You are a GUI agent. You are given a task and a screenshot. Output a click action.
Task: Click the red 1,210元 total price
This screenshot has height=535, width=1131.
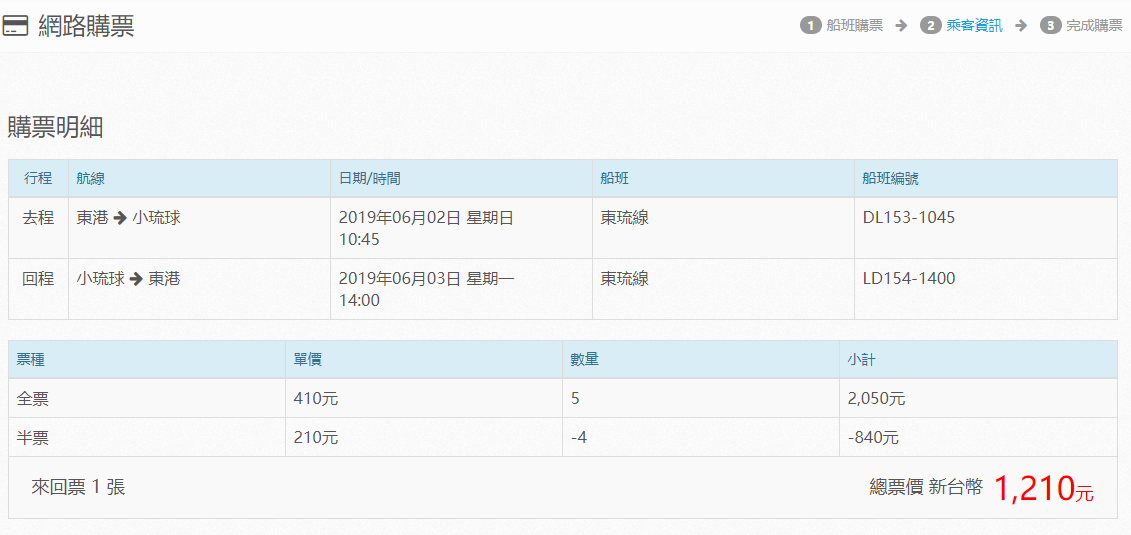tap(1044, 489)
